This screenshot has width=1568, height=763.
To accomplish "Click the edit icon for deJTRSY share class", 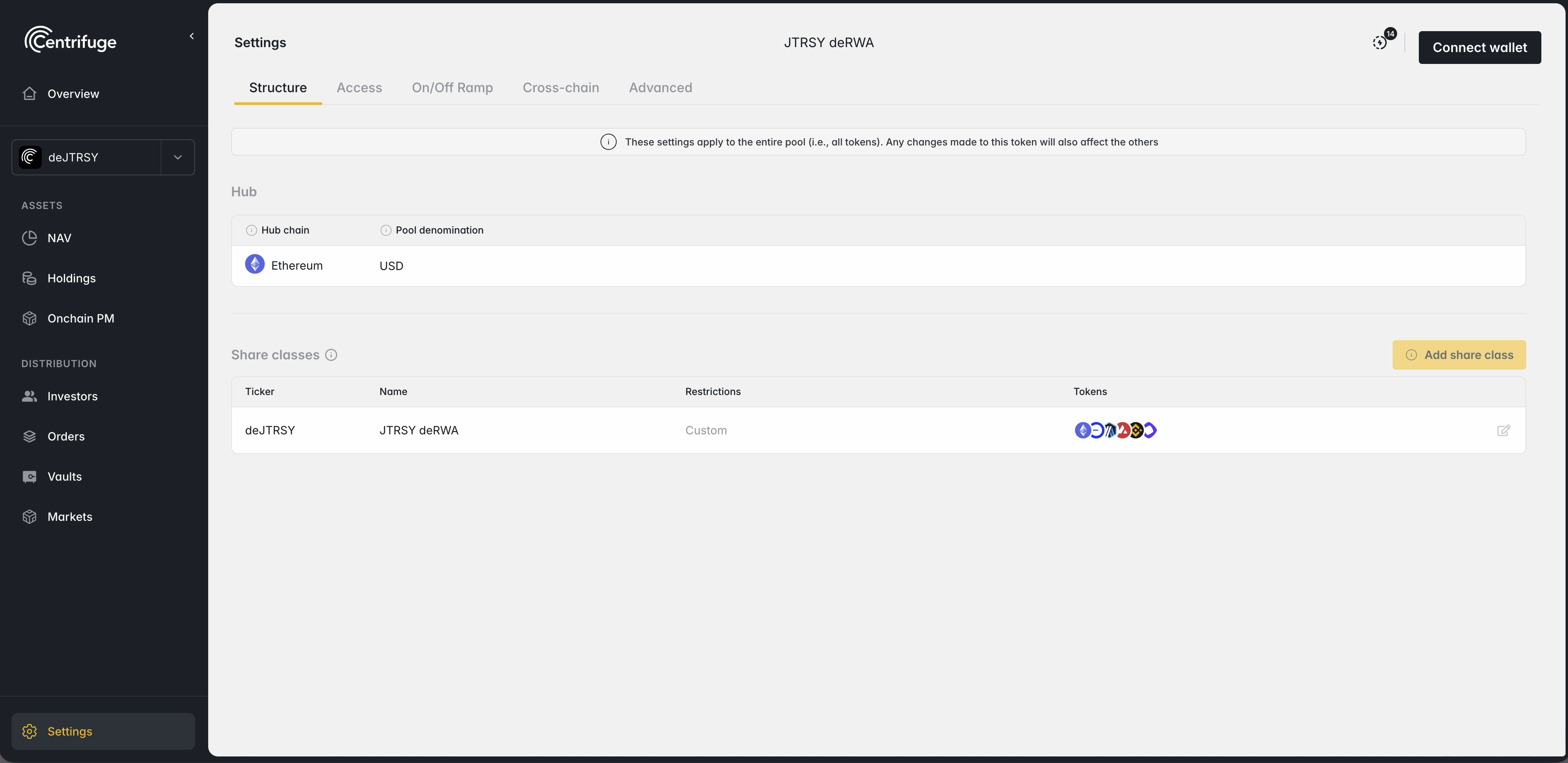I will pyautogui.click(x=1503, y=430).
